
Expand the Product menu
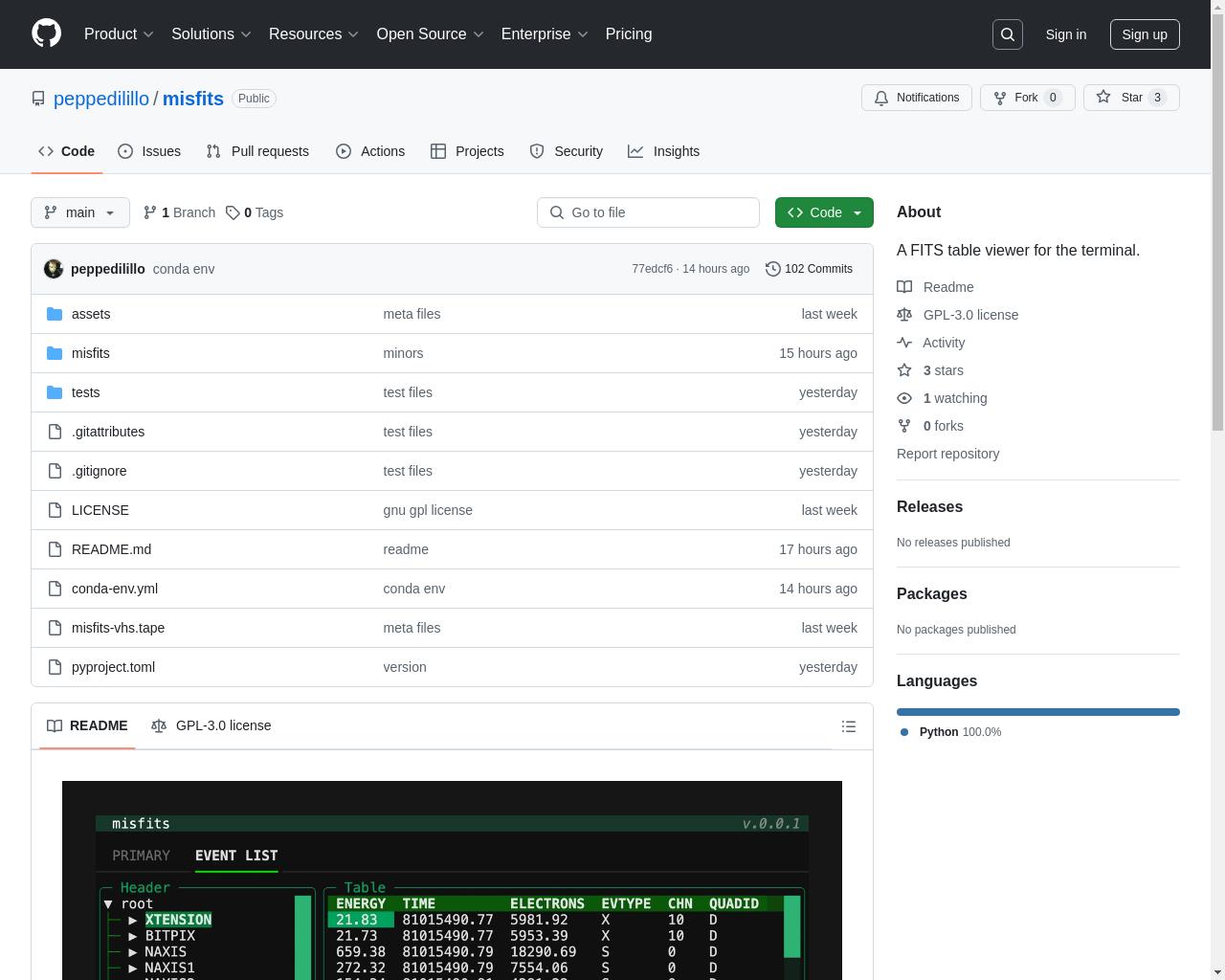pyautogui.click(x=119, y=33)
